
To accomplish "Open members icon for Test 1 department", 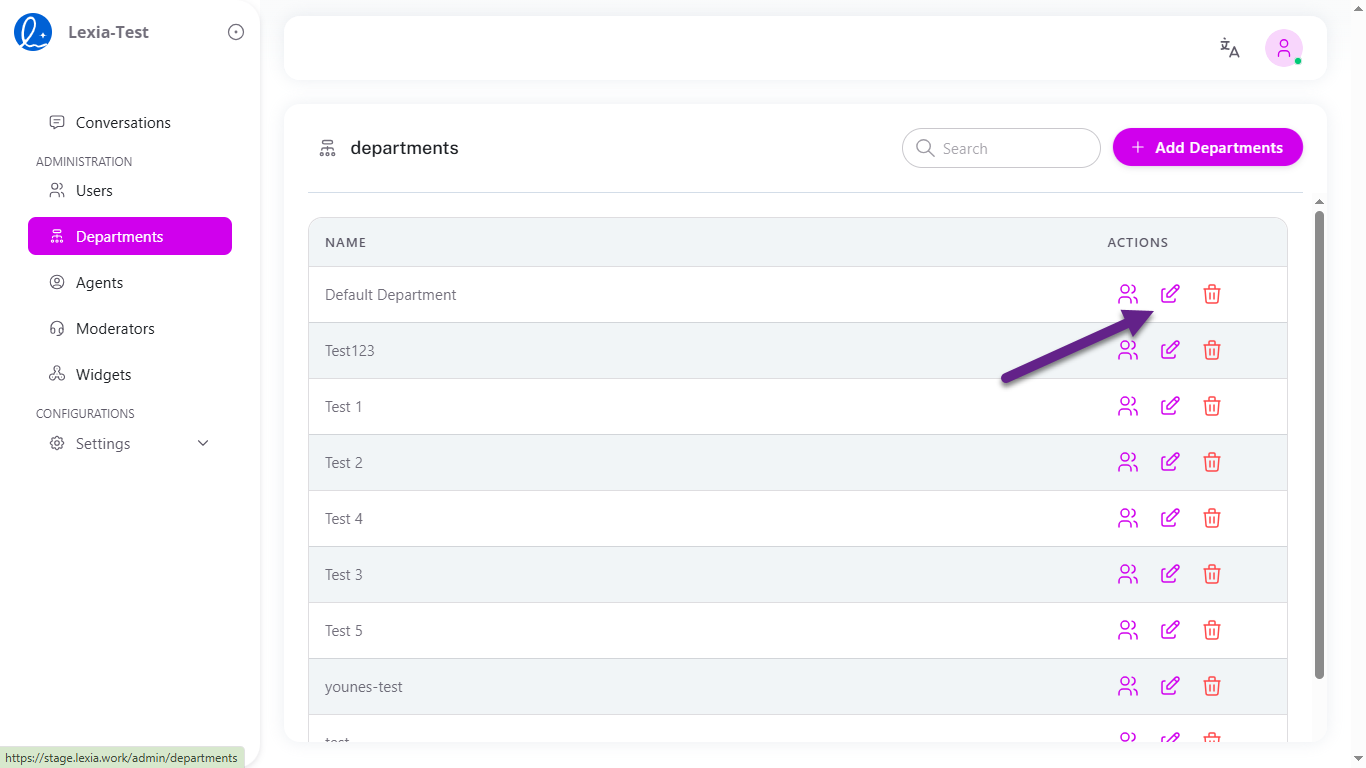I will [1128, 406].
